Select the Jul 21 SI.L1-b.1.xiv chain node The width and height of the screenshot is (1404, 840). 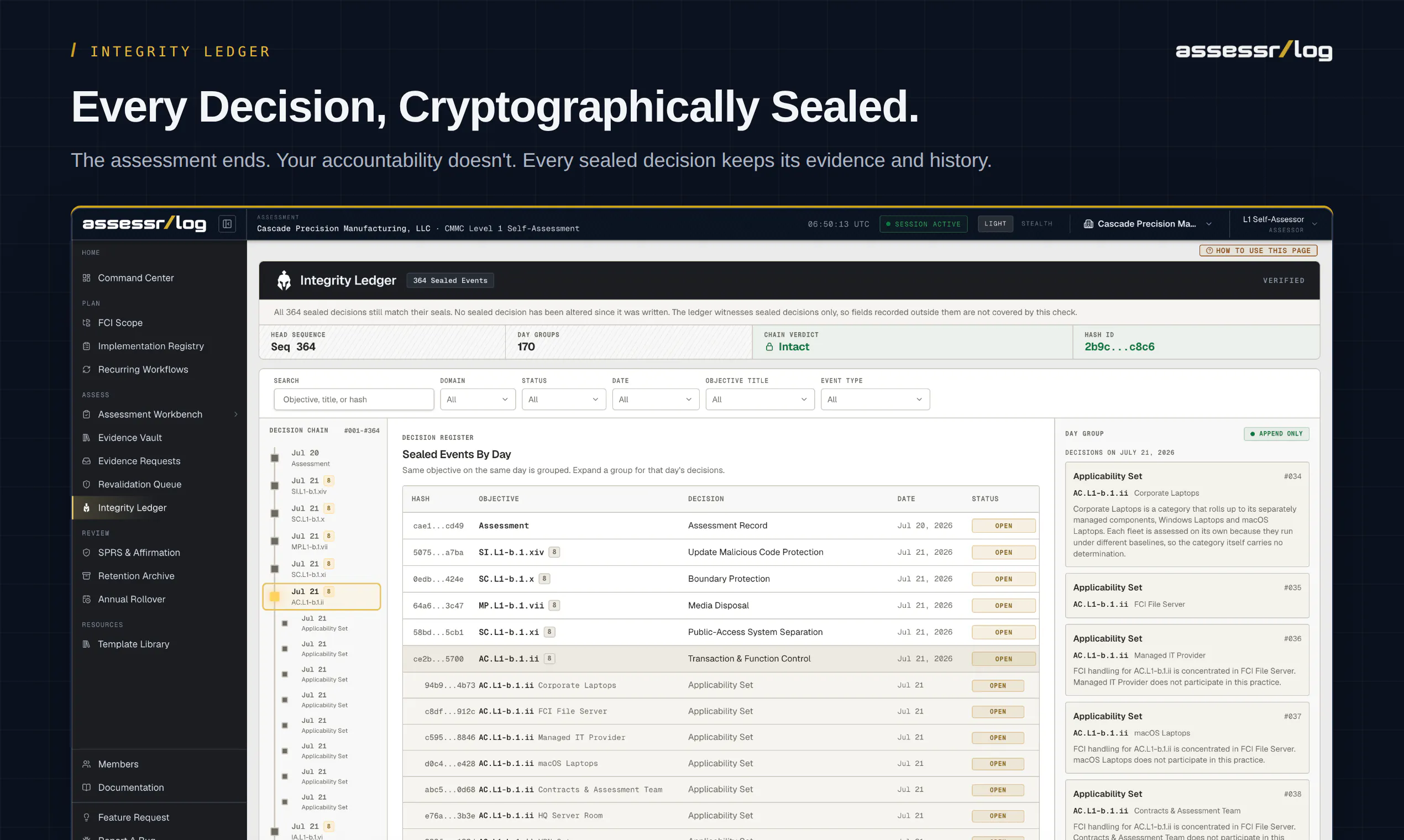pyautogui.click(x=322, y=486)
